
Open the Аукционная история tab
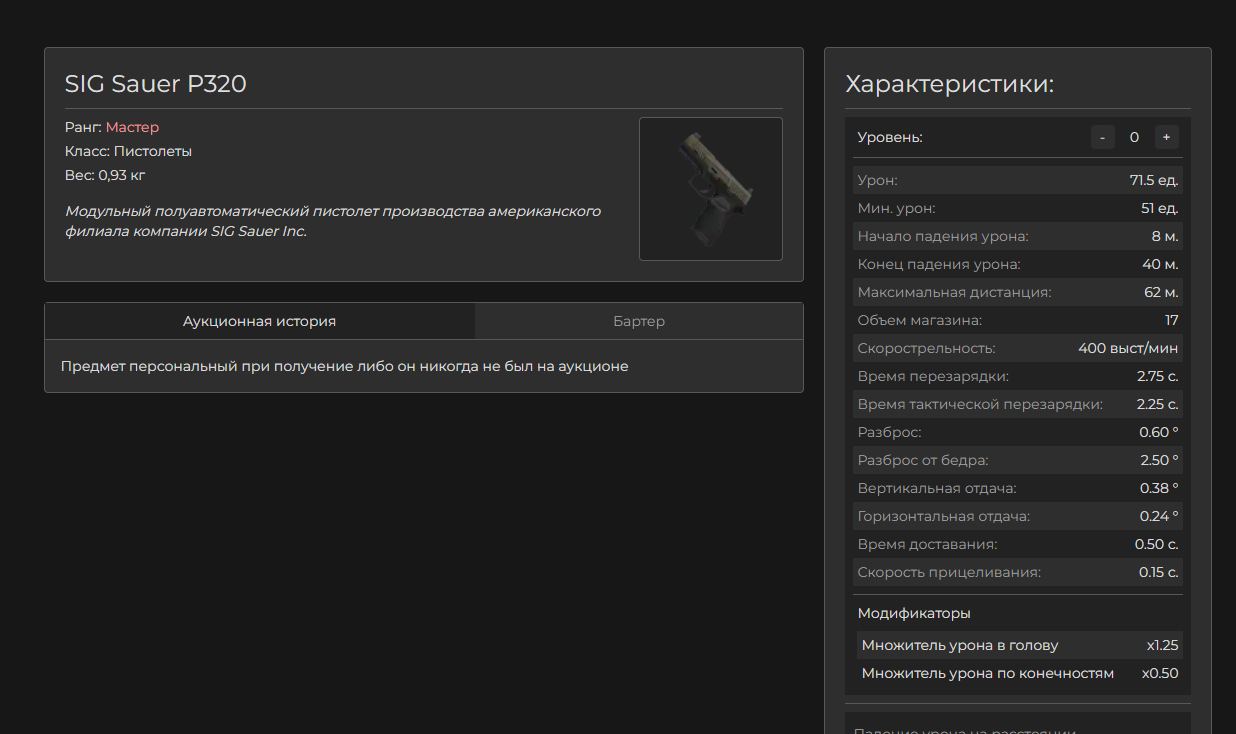point(260,321)
